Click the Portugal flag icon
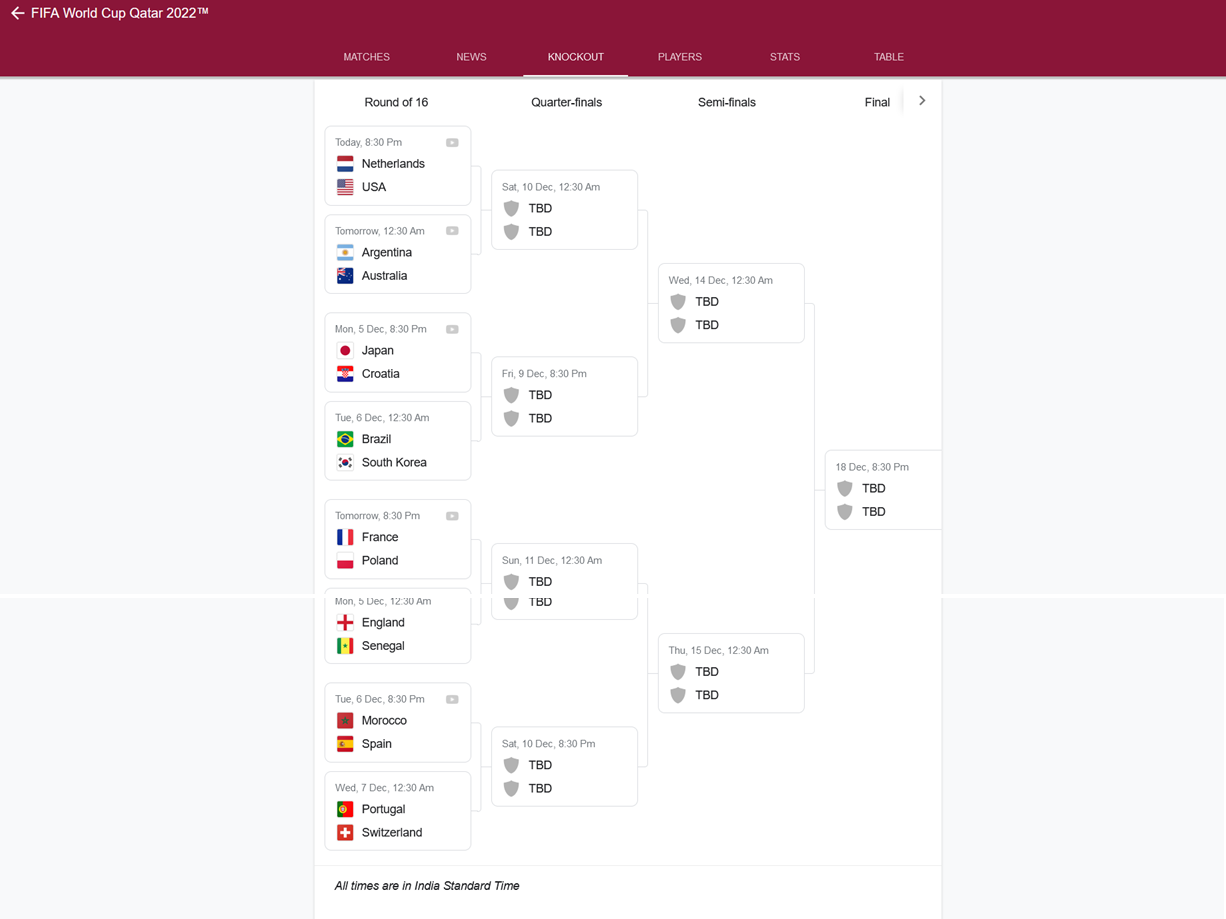The height and width of the screenshot is (919, 1226). [x=345, y=809]
